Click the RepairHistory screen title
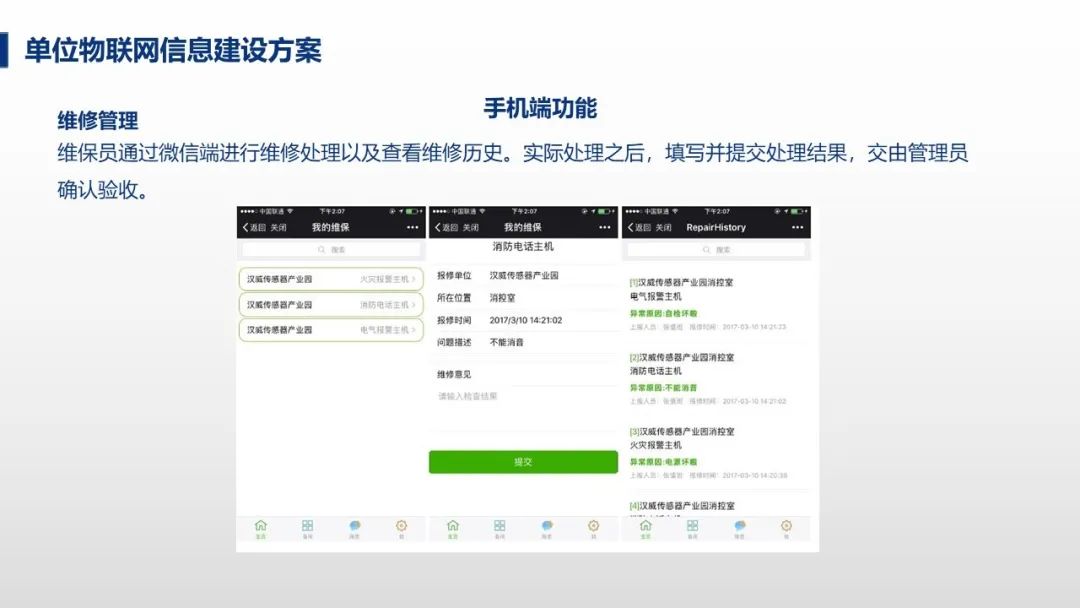 (716, 227)
